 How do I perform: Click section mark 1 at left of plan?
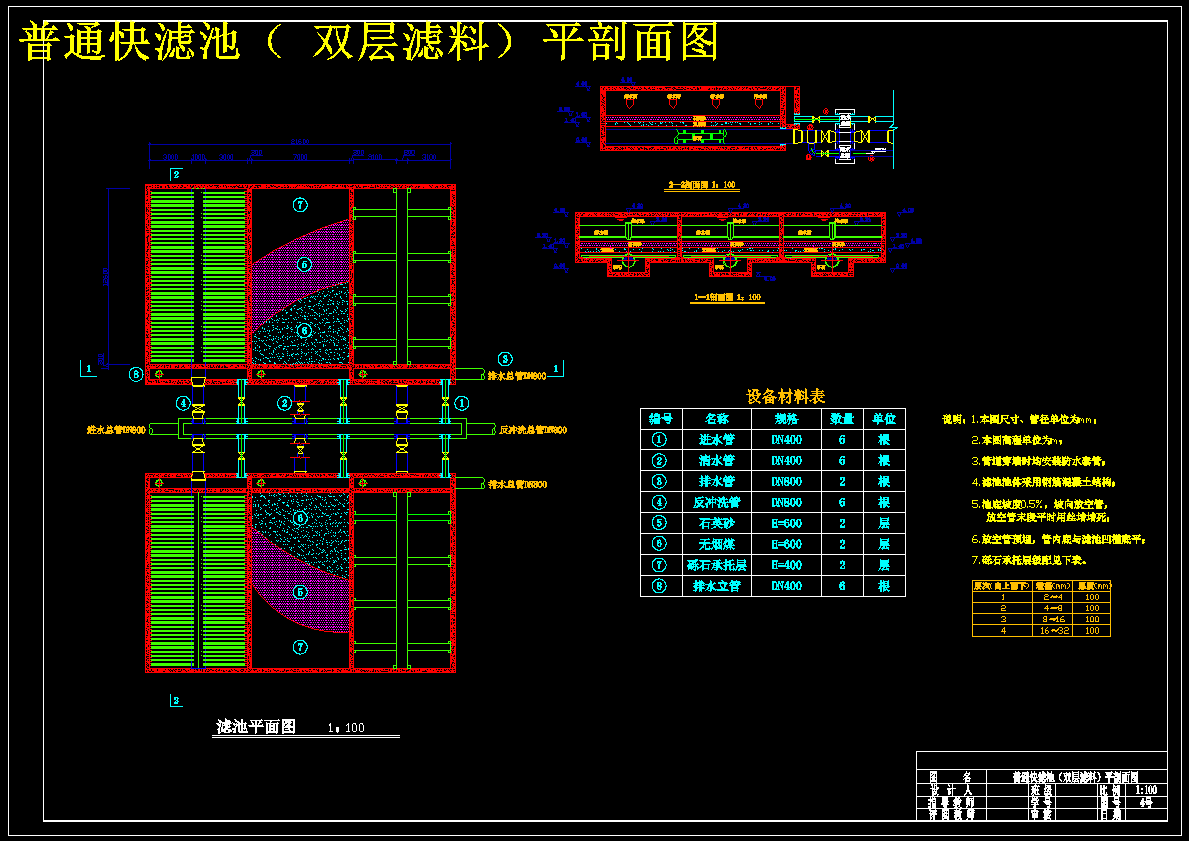click(89, 369)
